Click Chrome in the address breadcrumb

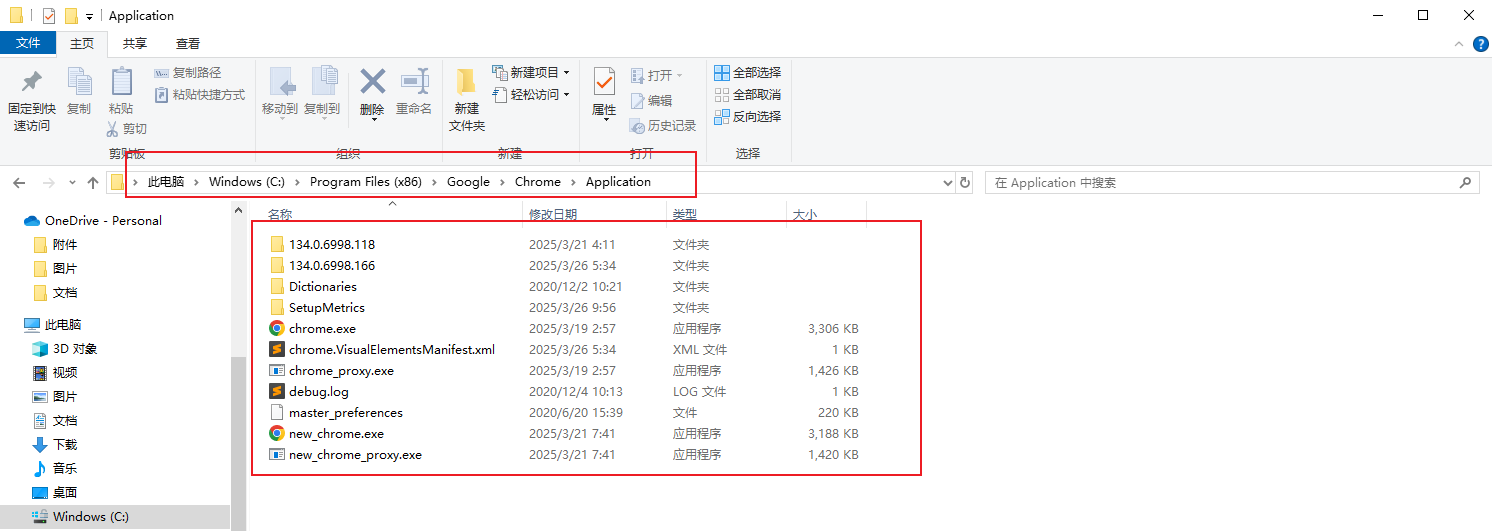tap(538, 182)
